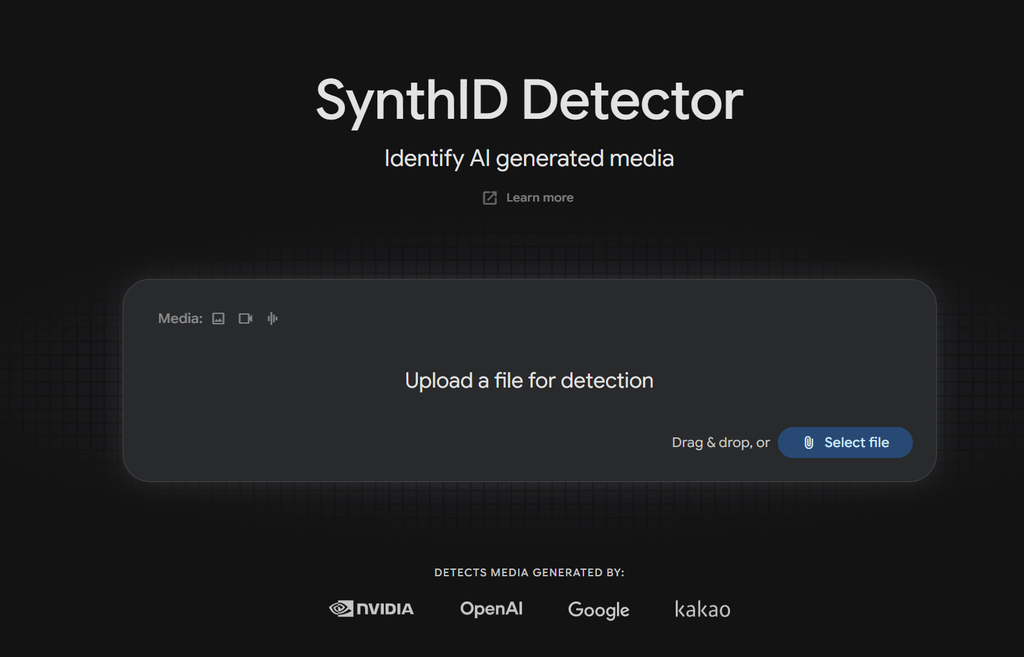Click the paperclip icon in Select file
Image resolution: width=1024 pixels, height=657 pixels.
(x=808, y=443)
